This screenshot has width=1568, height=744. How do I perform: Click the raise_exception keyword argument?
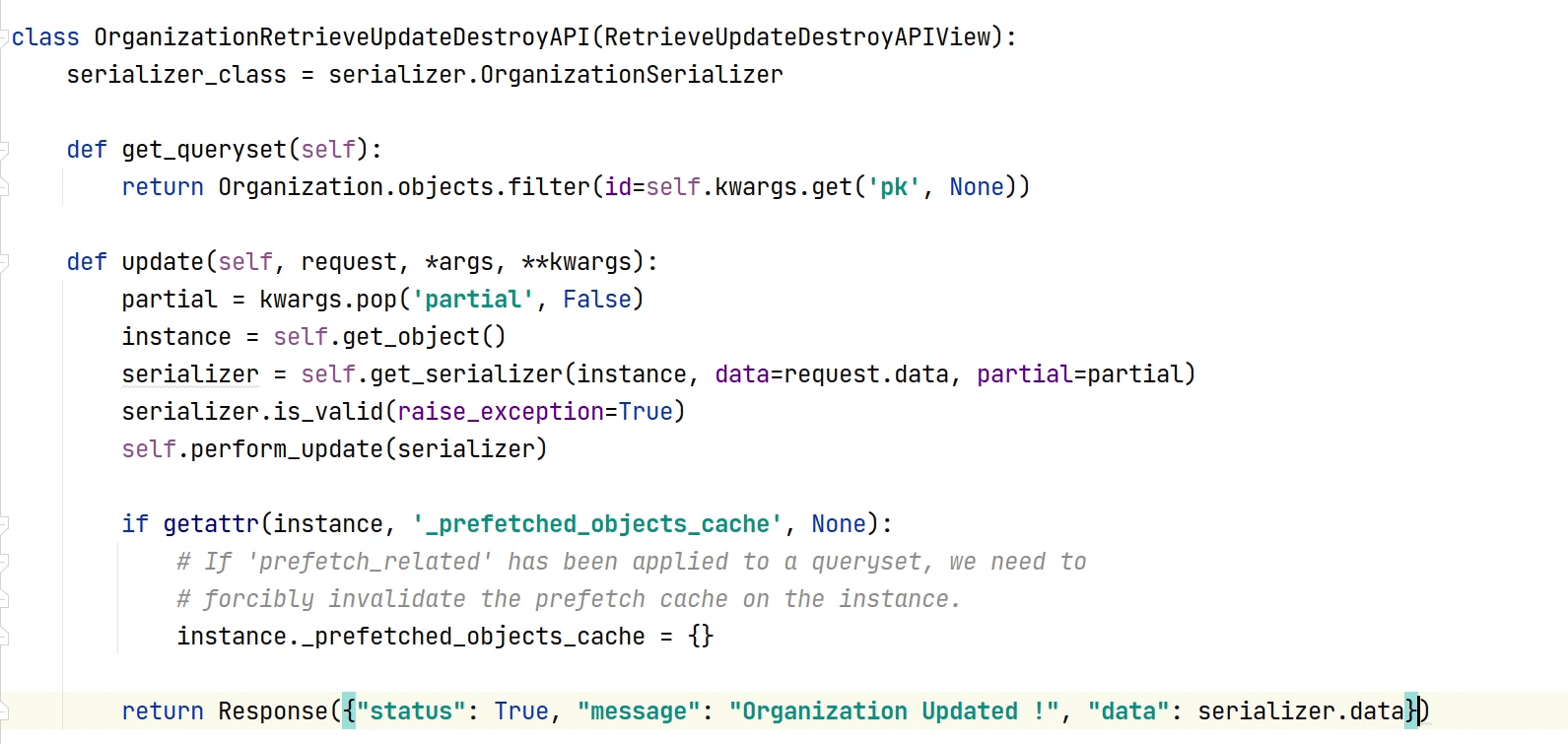(x=500, y=412)
